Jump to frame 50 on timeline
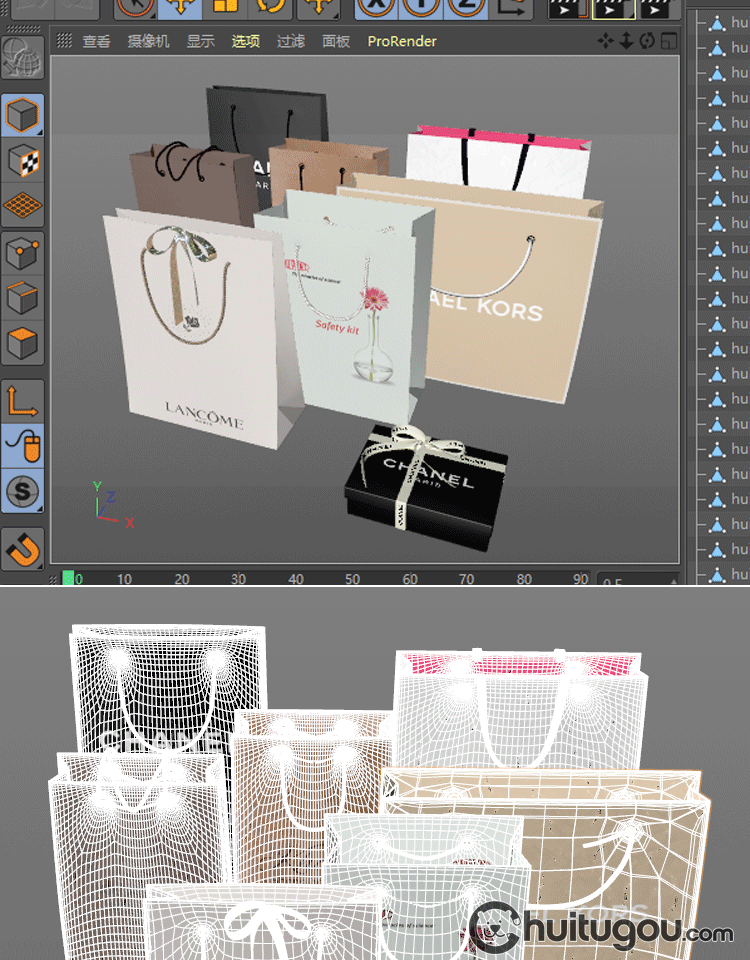 pyautogui.click(x=352, y=579)
